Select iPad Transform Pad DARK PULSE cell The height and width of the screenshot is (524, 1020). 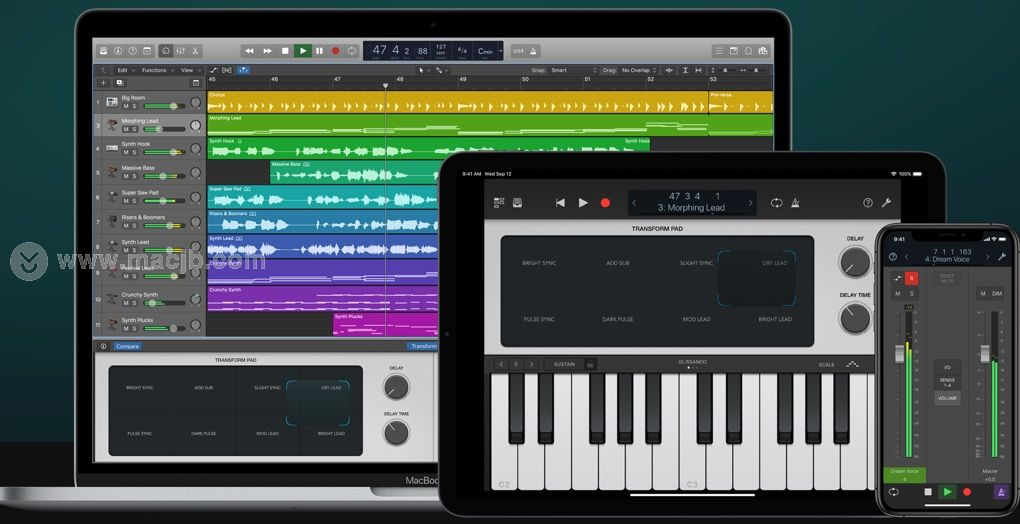[x=617, y=319]
